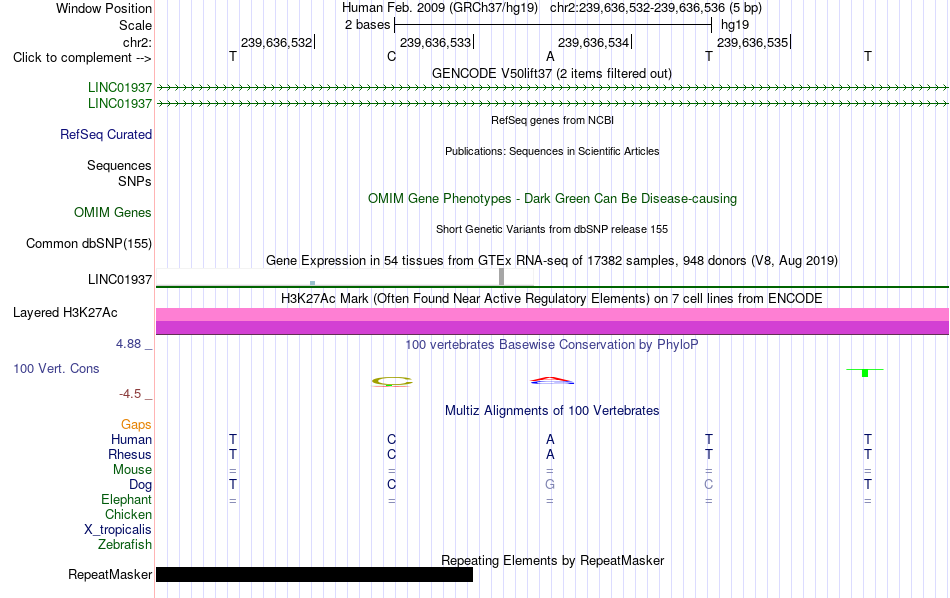This screenshot has width=950, height=598.
Task: Click the gray GTEx expression bar
Action: 502,277
